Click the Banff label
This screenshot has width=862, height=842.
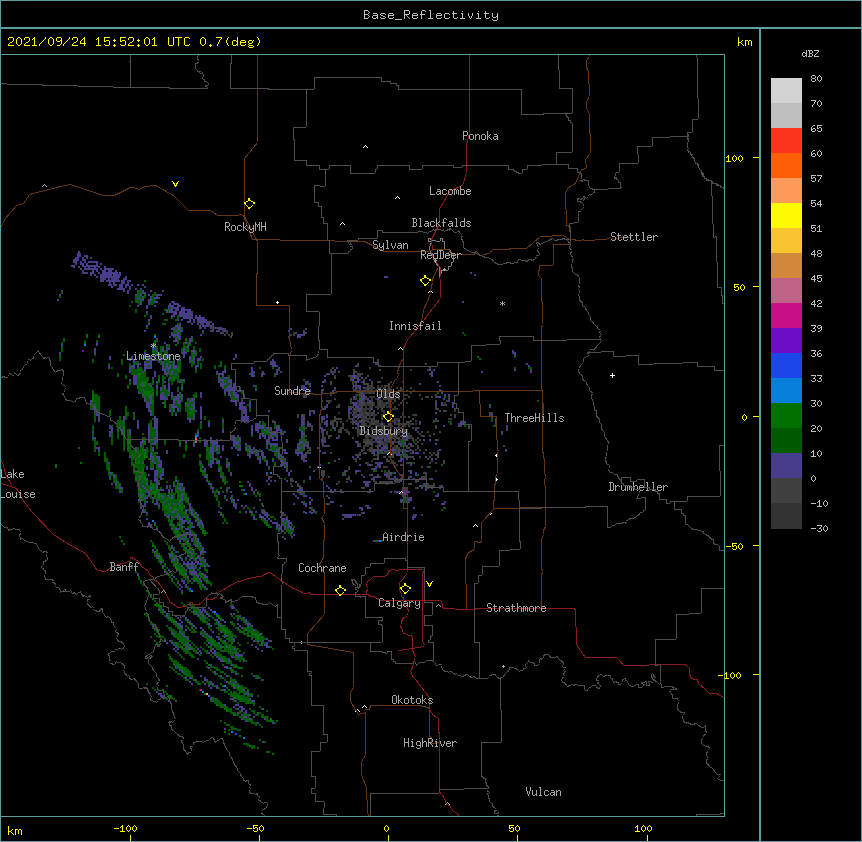pyautogui.click(x=124, y=567)
